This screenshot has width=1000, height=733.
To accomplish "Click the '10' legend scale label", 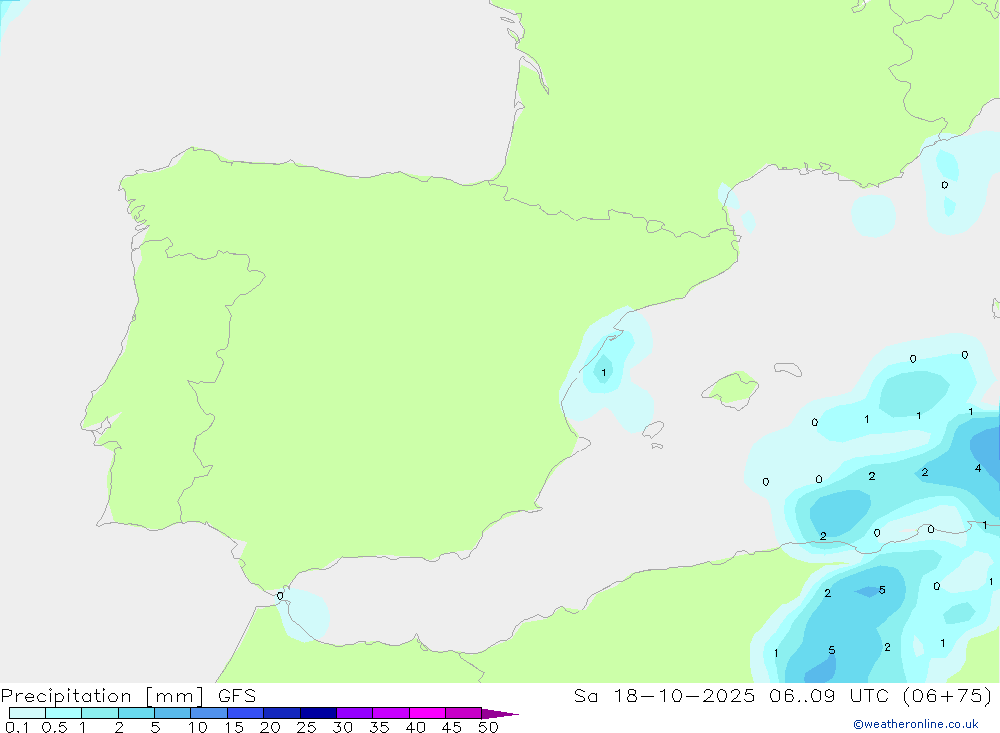I will point(197,727).
